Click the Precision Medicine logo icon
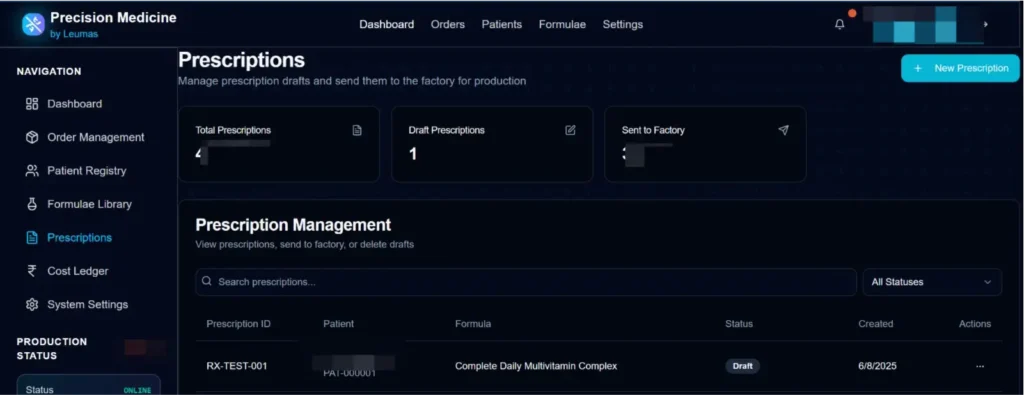The height and width of the screenshot is (395, 1024). (33, 24)
